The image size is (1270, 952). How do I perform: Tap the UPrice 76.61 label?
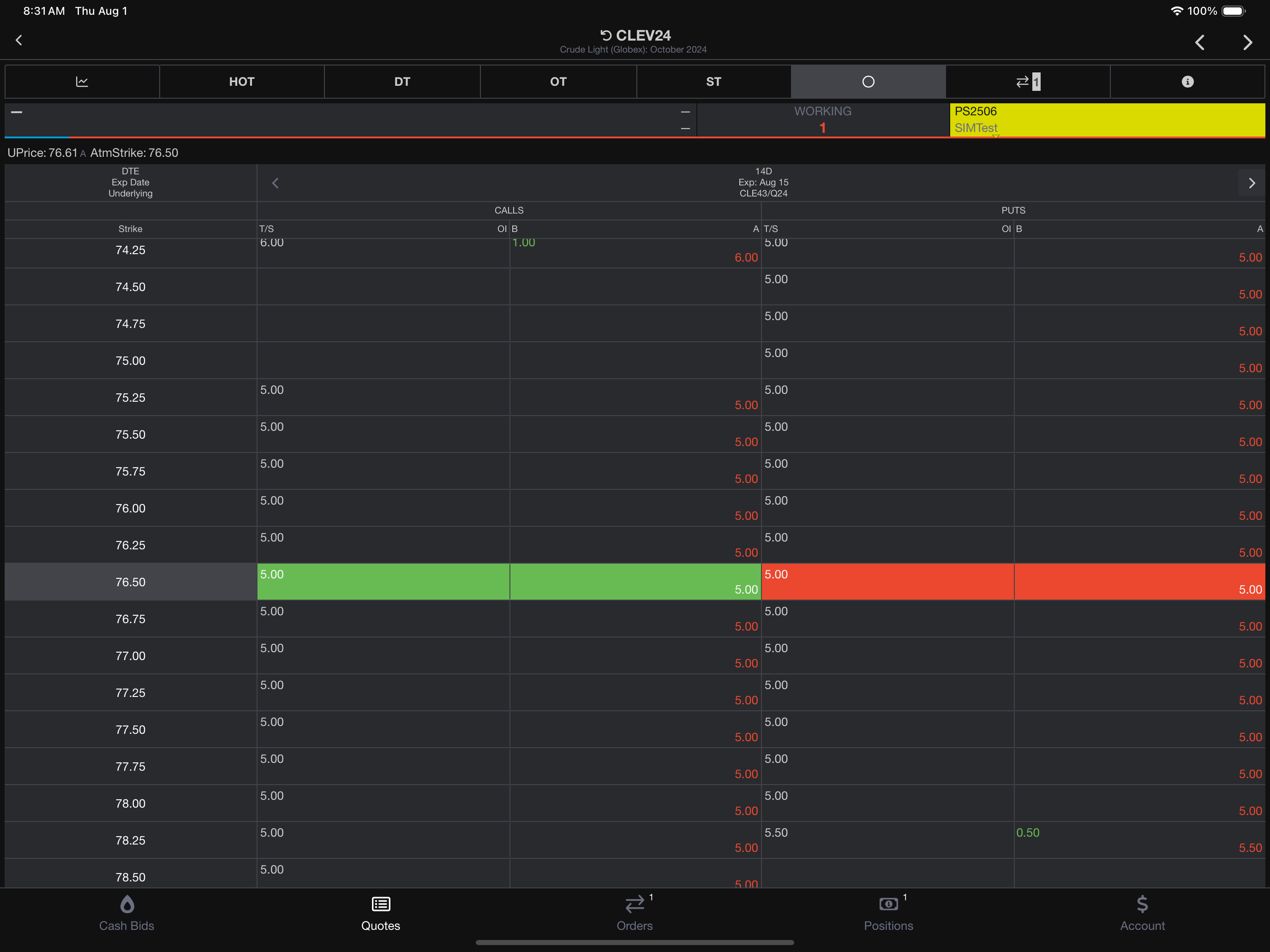pos(42,153)
